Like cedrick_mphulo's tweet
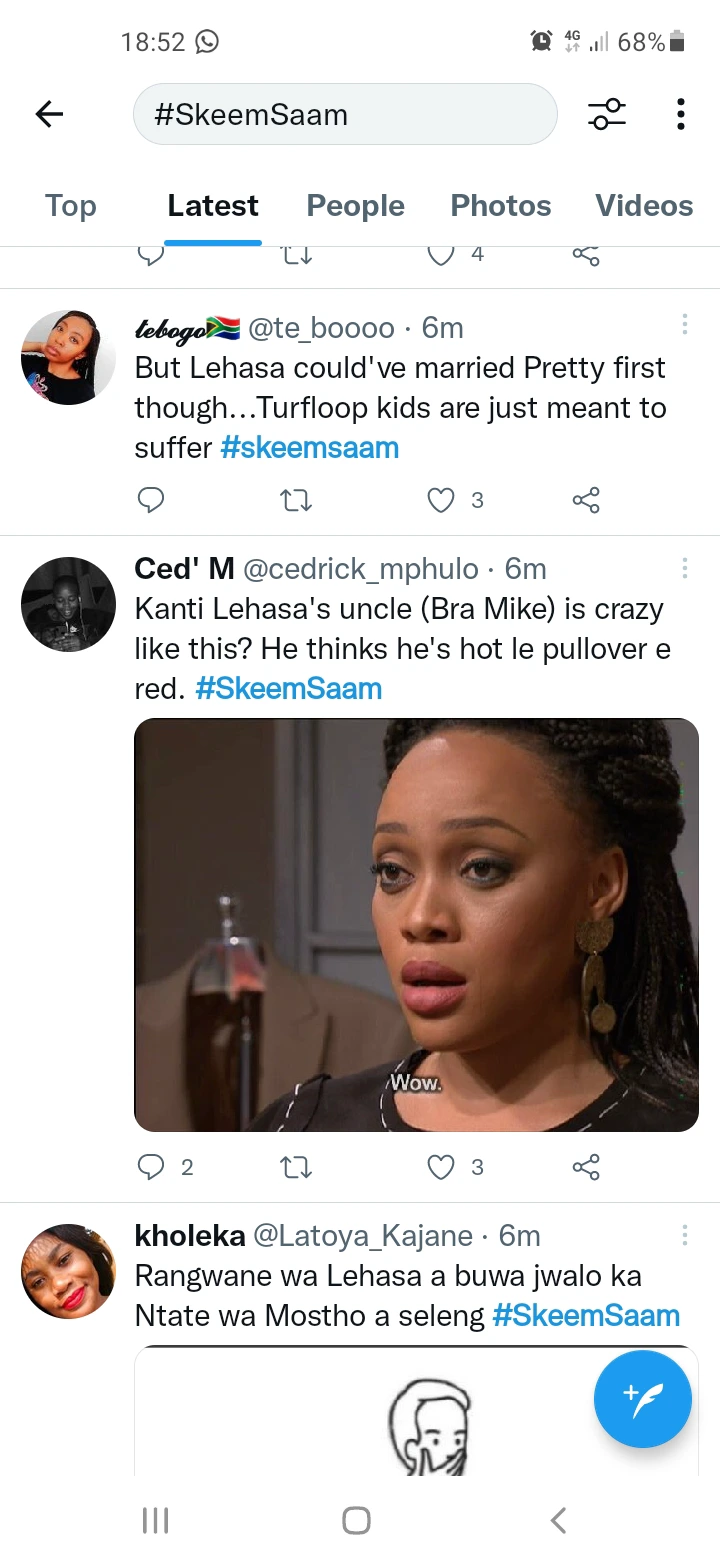 [x=441, y=1166]
